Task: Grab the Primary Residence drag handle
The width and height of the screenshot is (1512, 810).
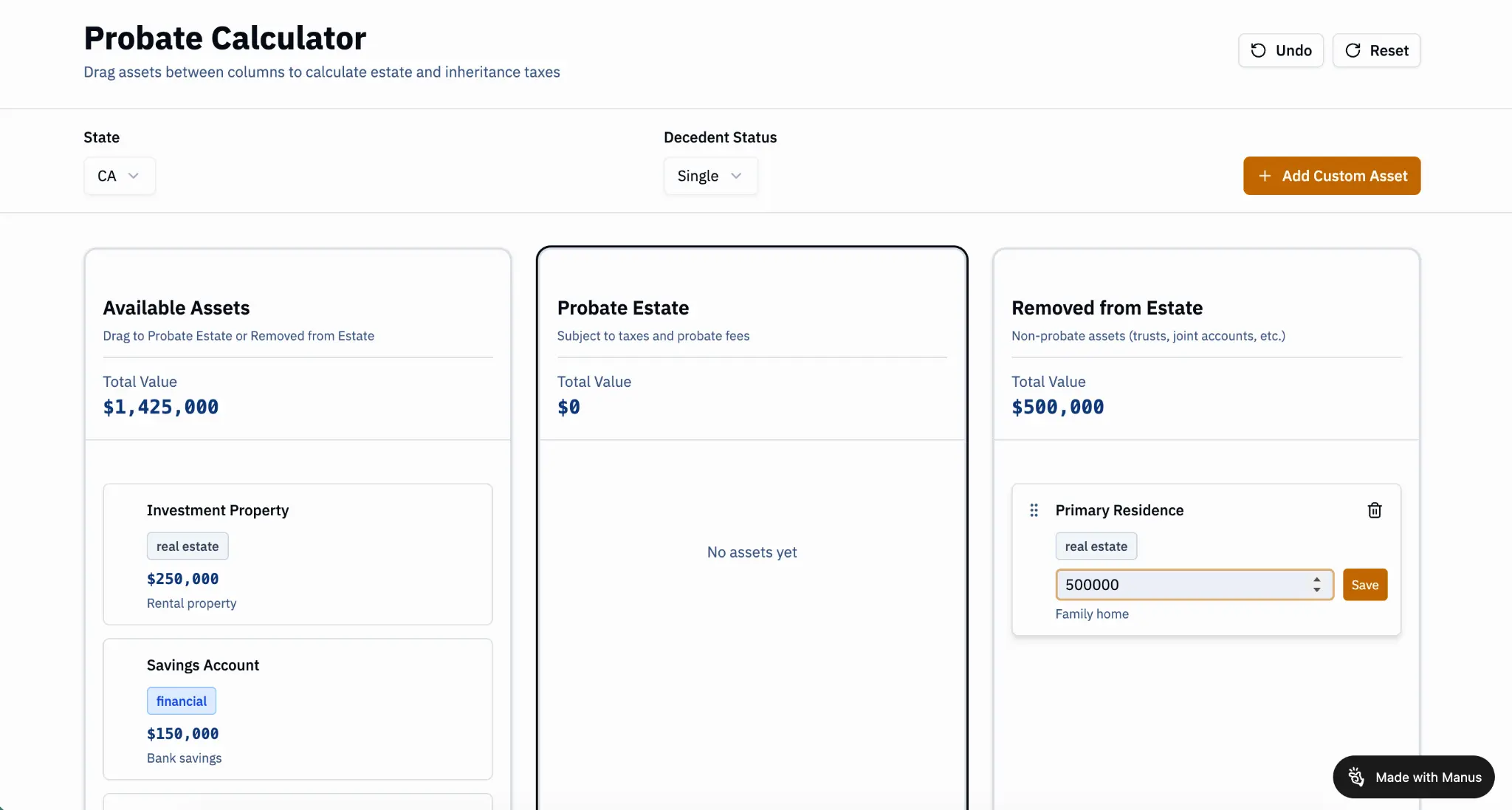Action: pos(1034,510)
